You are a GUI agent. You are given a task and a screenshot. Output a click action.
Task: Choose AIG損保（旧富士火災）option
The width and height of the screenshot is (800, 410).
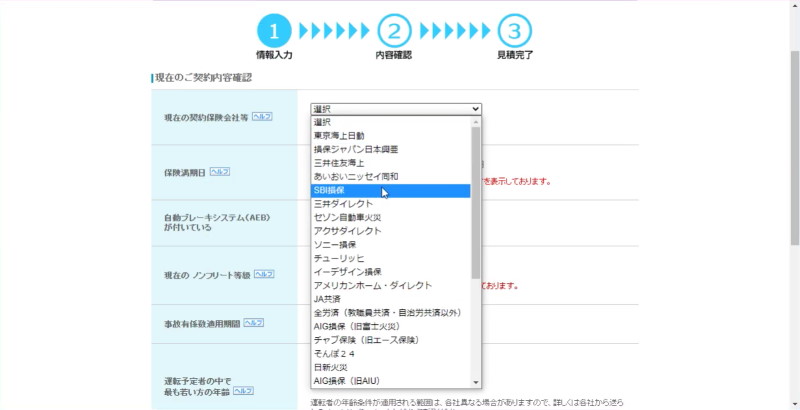[x=390, y=326]
